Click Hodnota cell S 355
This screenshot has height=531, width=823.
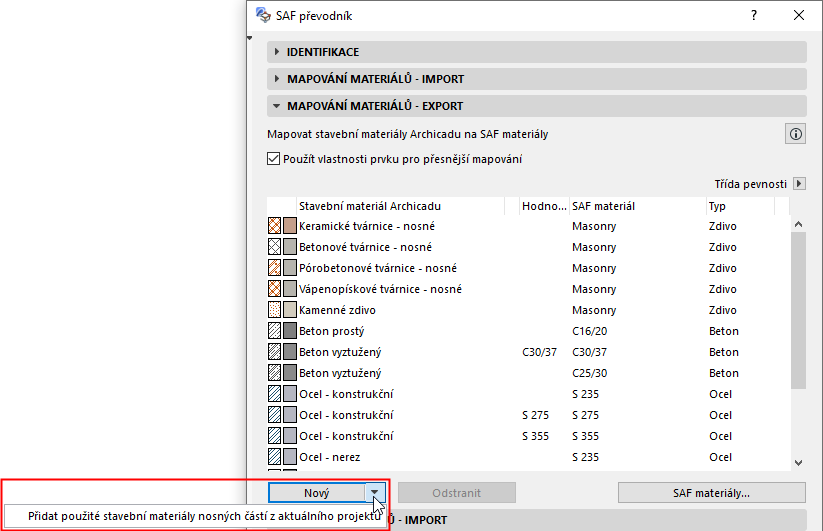click(x=535, y=436)
